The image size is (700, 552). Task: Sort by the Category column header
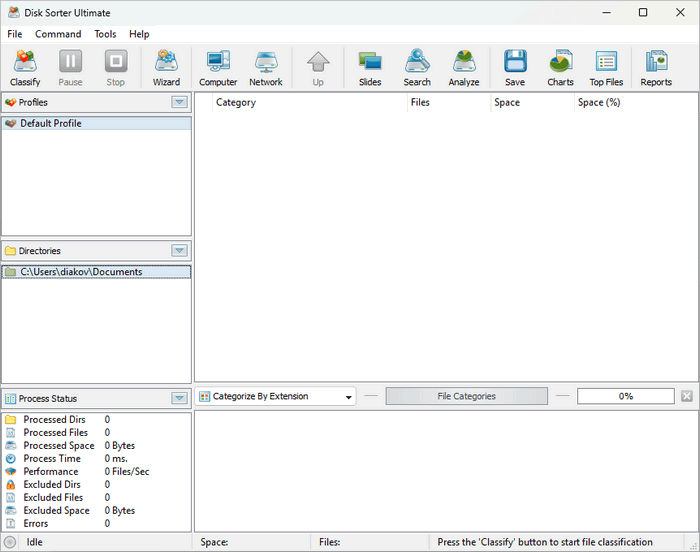[x=310, y=102]
